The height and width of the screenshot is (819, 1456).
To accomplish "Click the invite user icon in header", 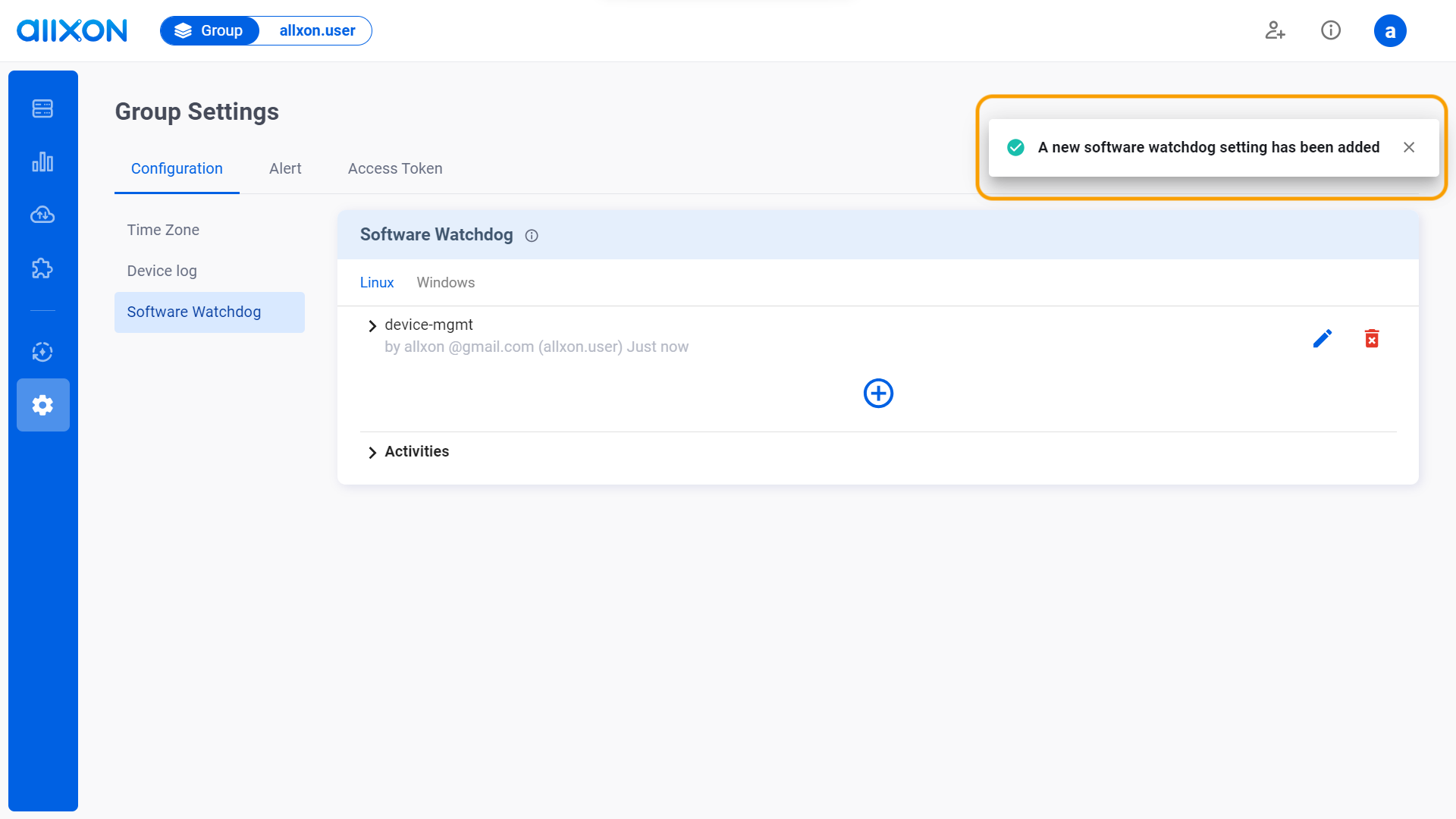I will pyautogui.click(x=1275, y=30).
